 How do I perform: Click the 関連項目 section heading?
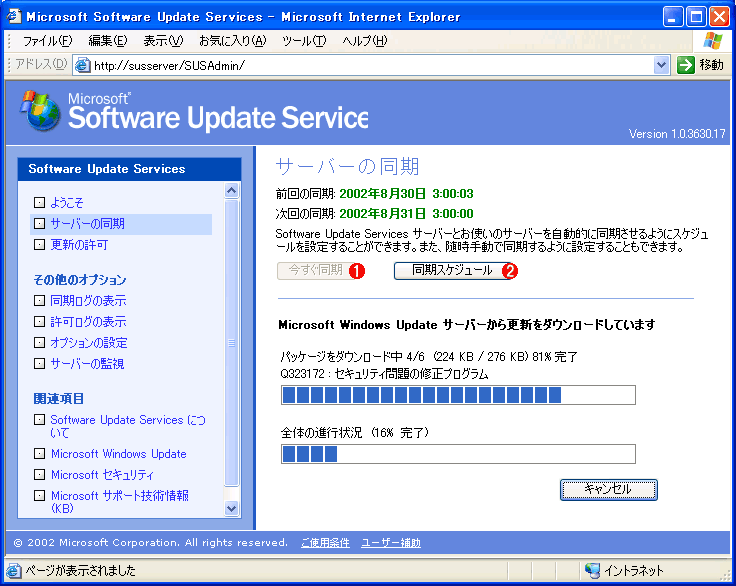tap(59, 399)
